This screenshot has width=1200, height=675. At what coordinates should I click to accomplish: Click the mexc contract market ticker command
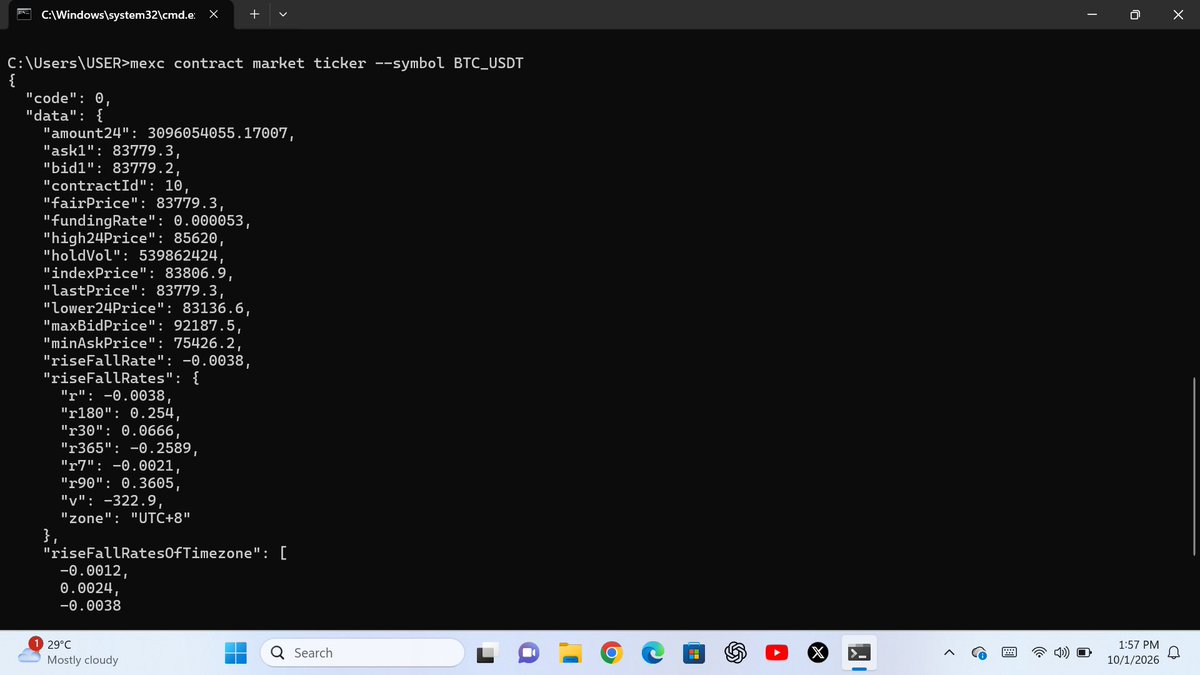click(x=329, y=63)
